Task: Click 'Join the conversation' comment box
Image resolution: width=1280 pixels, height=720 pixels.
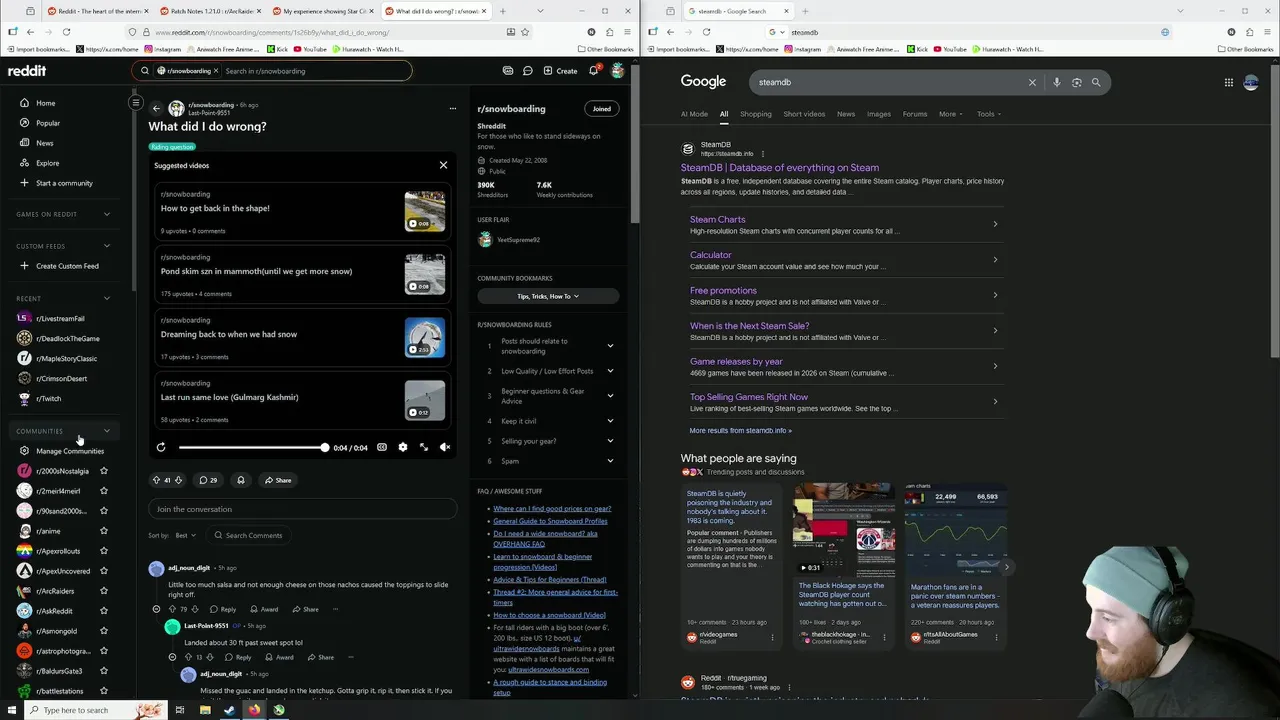Action: click(302, 509)
